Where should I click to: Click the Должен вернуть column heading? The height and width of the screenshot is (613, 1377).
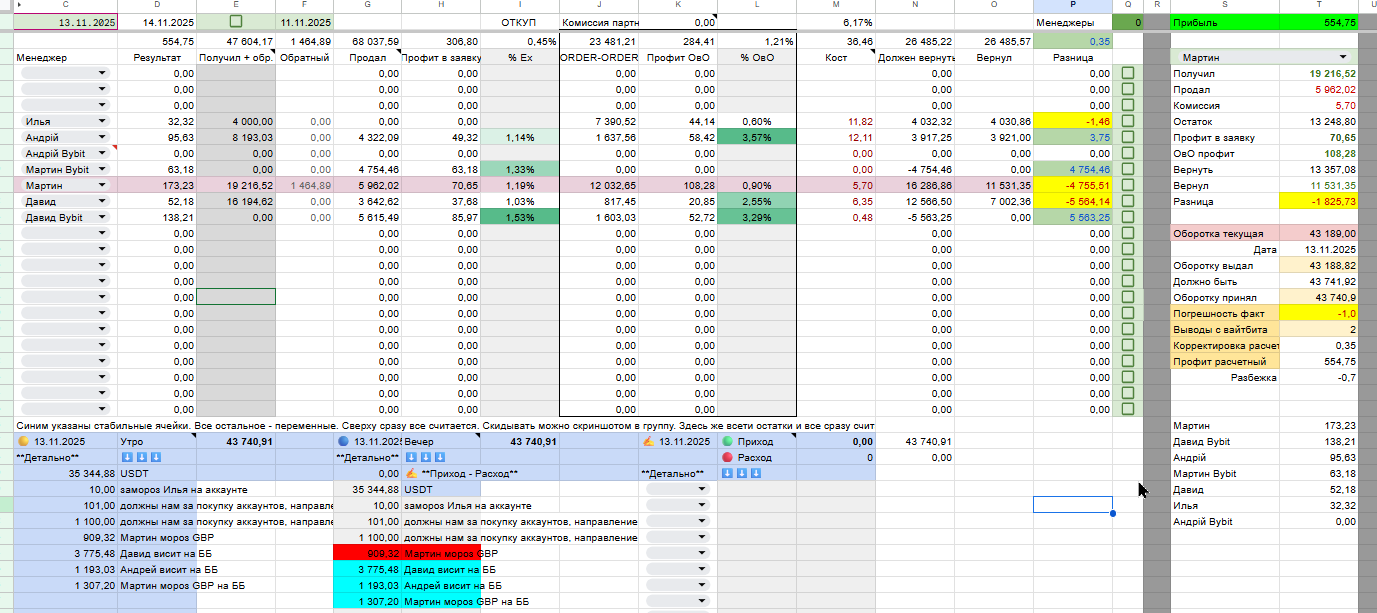point(915,58)
